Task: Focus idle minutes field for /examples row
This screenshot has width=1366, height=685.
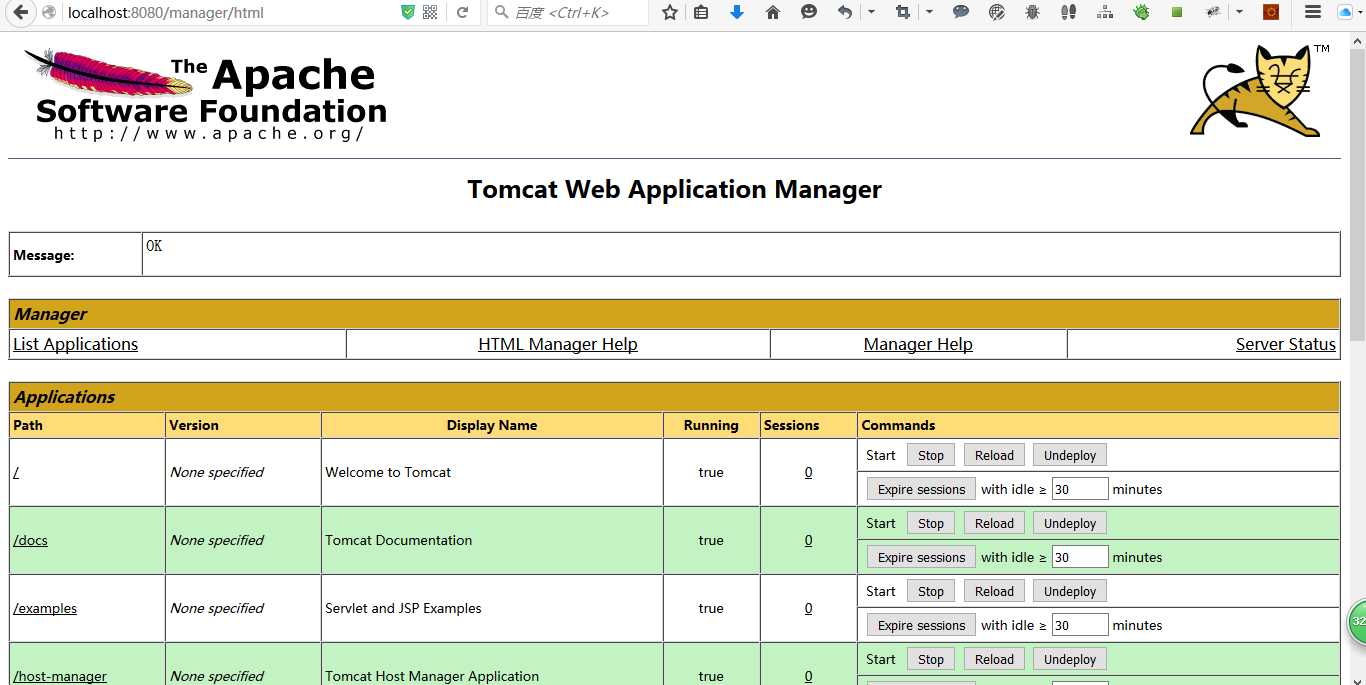Action: pos(1080,625)
